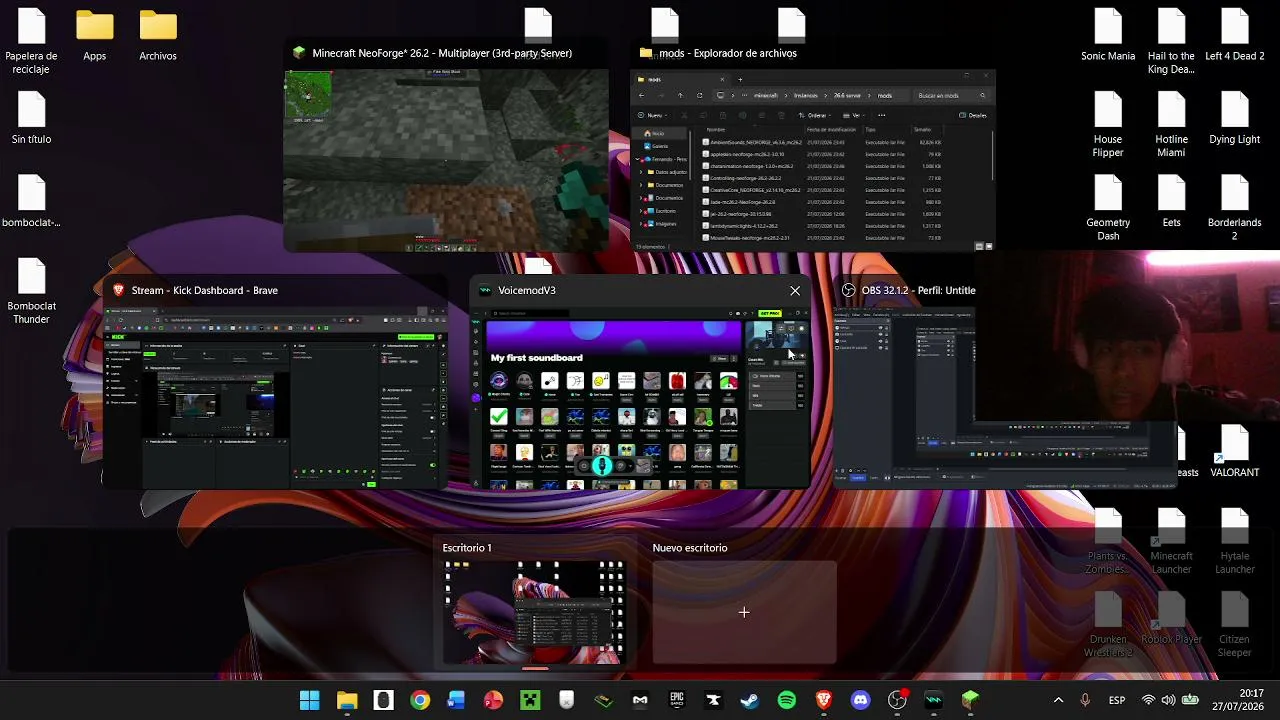Click the Brave browser taskbar icon
This screenshot has height=720, width=1280.
click(824, 700)
